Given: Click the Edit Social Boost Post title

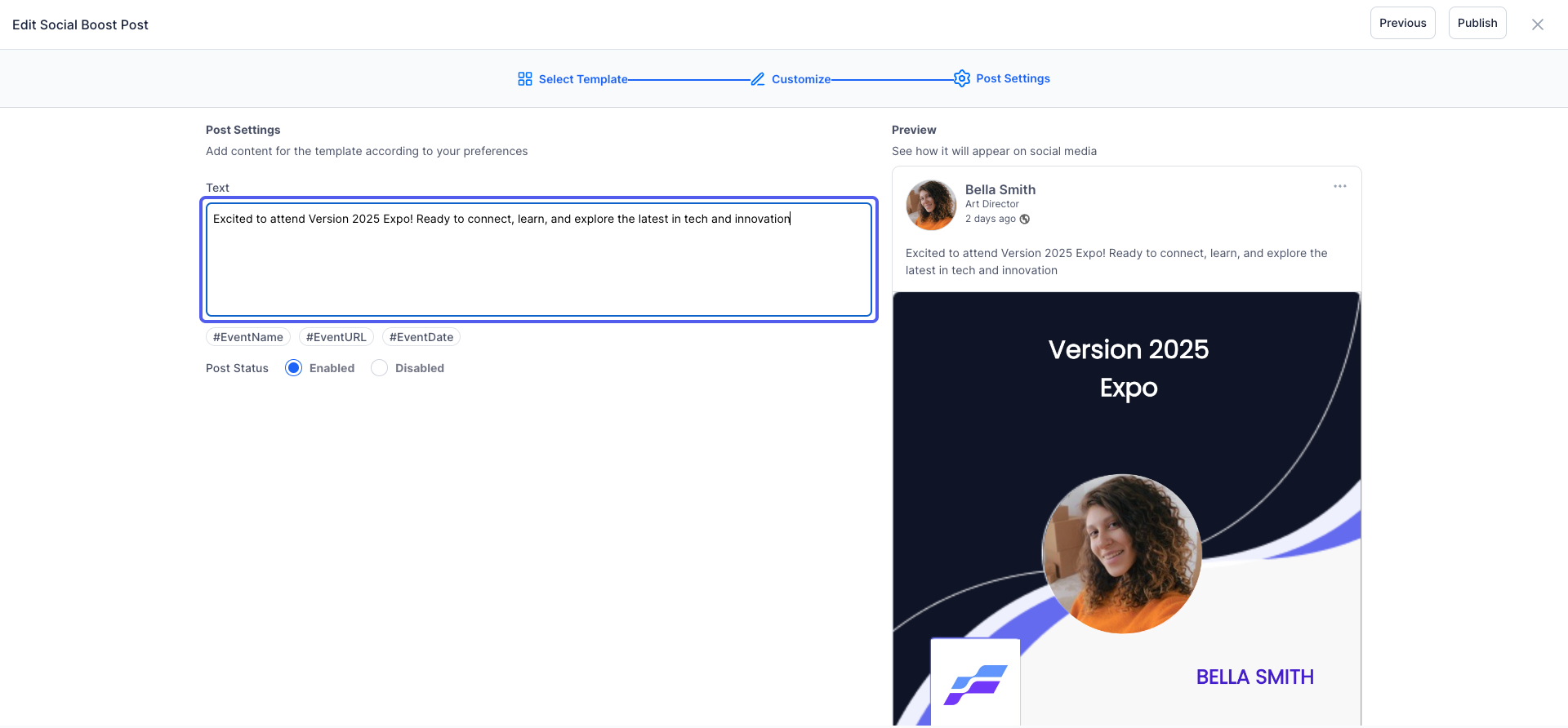Looking at the screenshot, I should coord(80,24).
